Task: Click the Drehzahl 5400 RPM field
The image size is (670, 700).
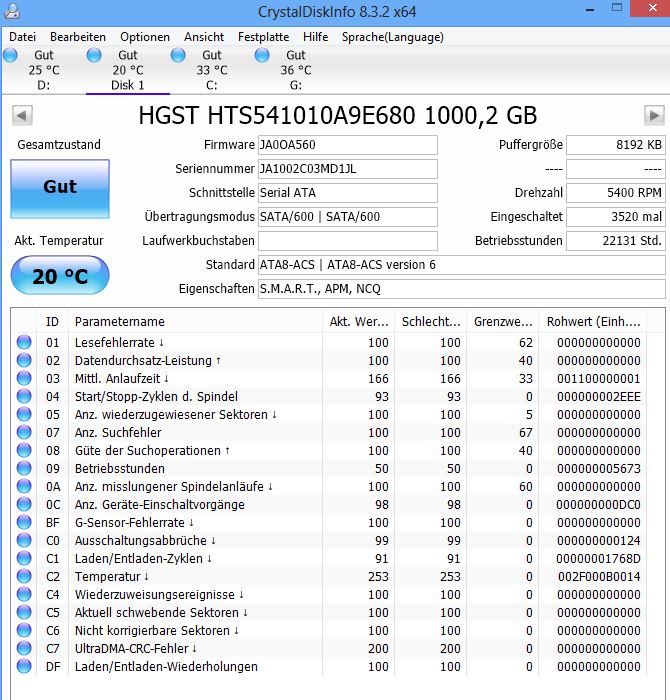Action: [x=616, y=192]
